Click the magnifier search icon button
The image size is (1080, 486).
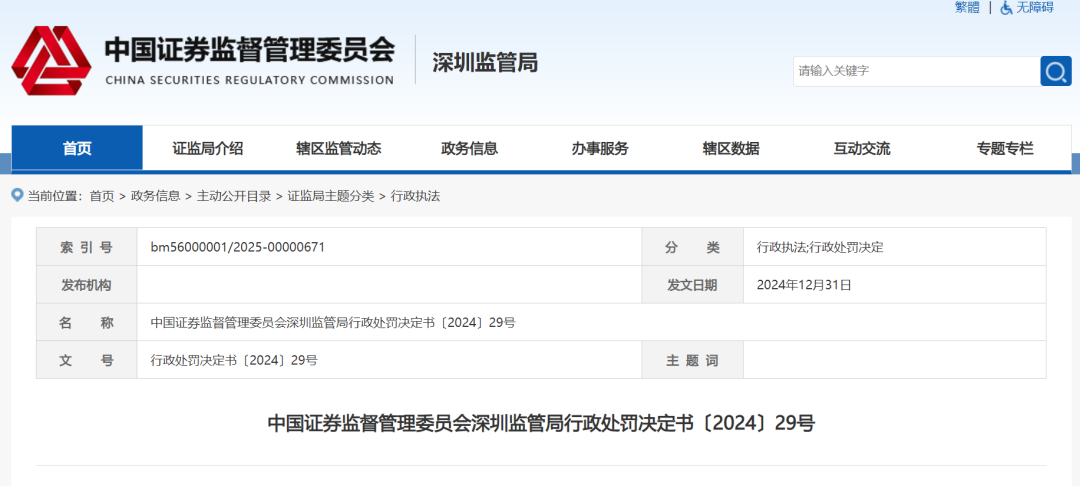coord(1055,71)
